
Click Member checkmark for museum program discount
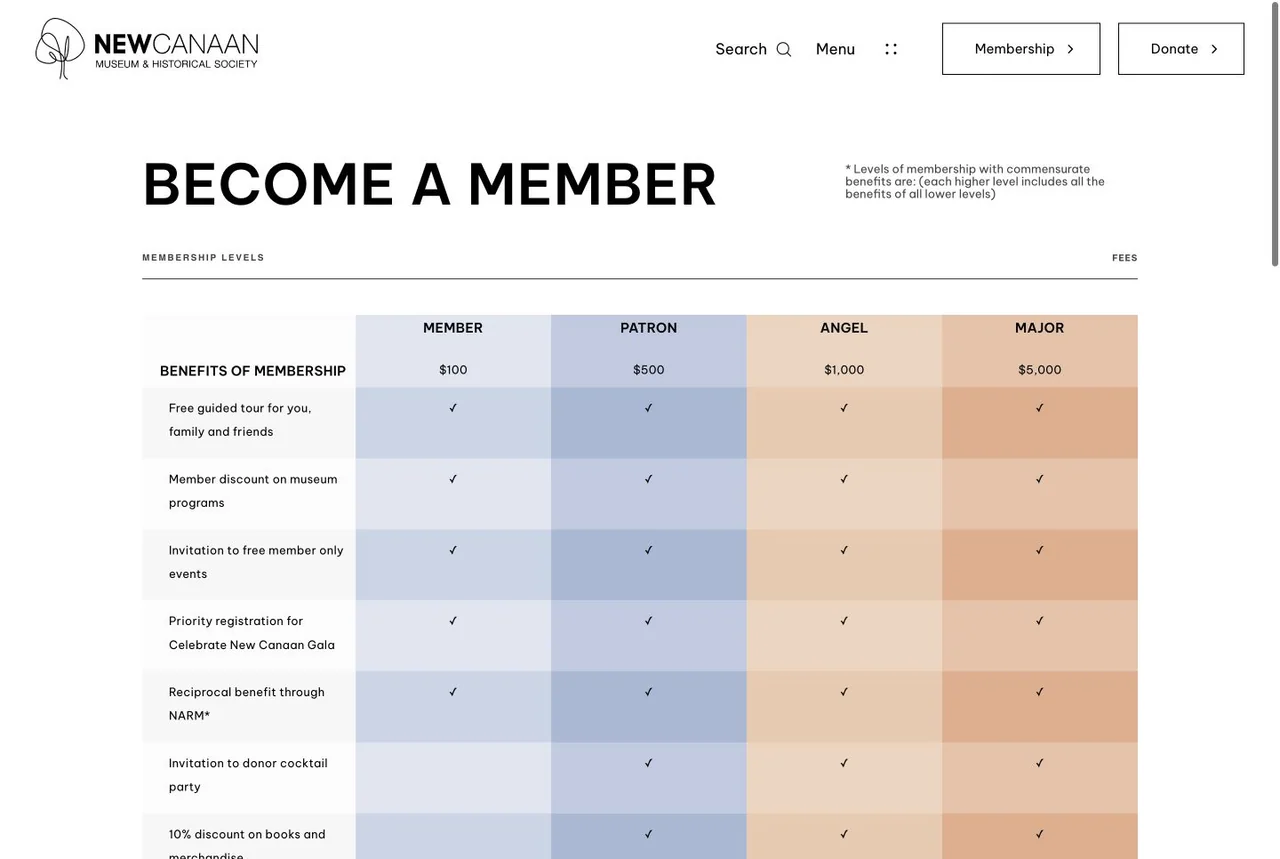pos(453,479)
